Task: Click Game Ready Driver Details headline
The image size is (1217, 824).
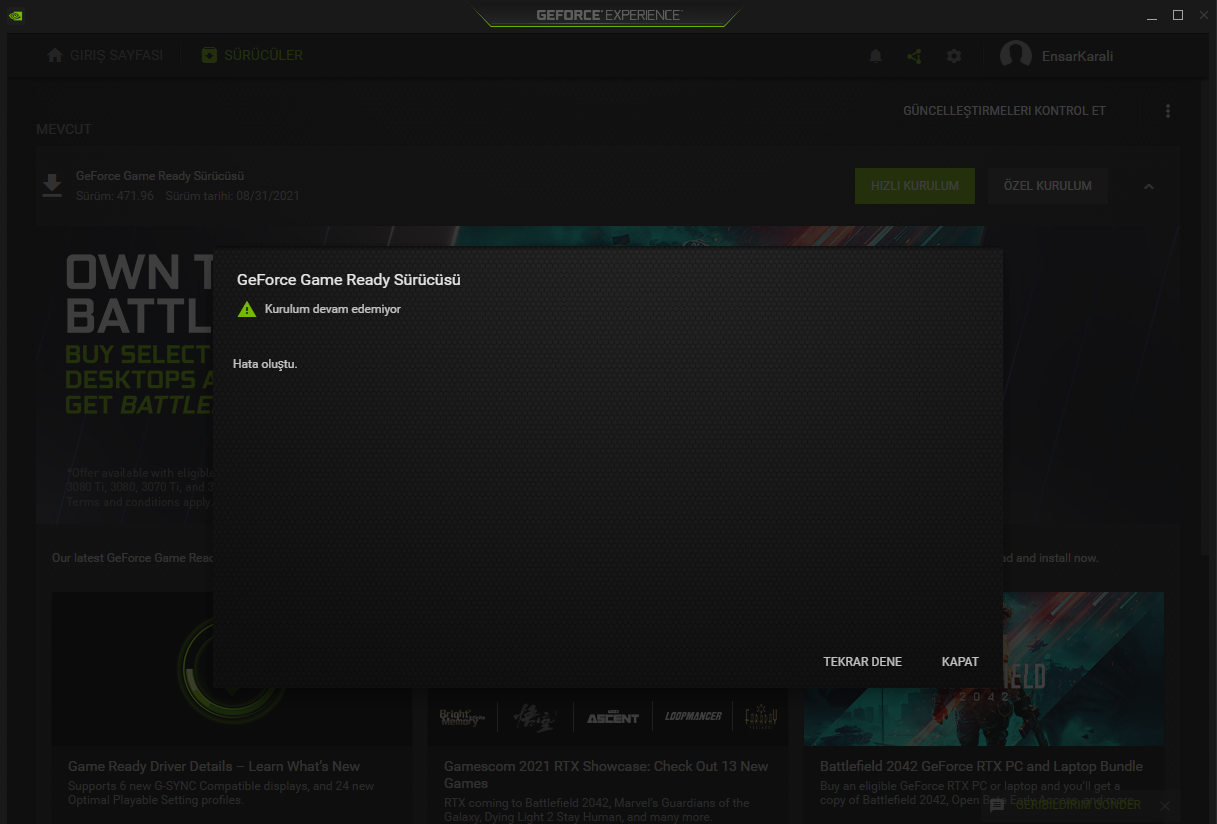Action: pyautogui.click(x=214, y=766)
